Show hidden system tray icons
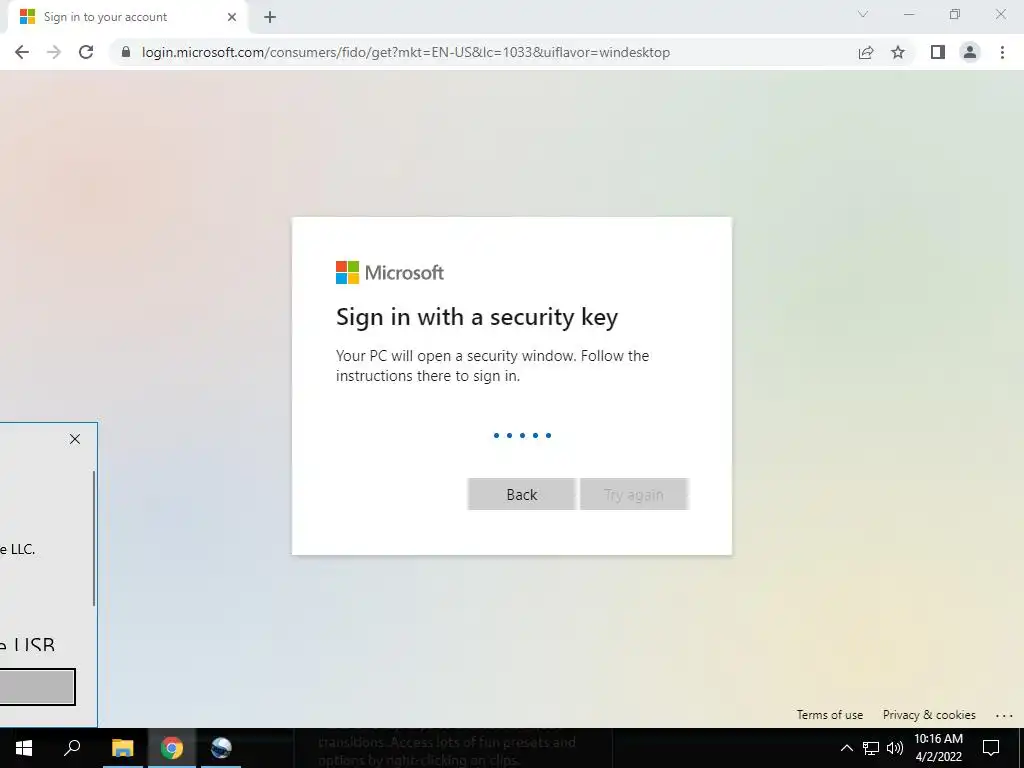This screenshot has width=1024, height=768. pyautogui.click(x=846, y=748)
